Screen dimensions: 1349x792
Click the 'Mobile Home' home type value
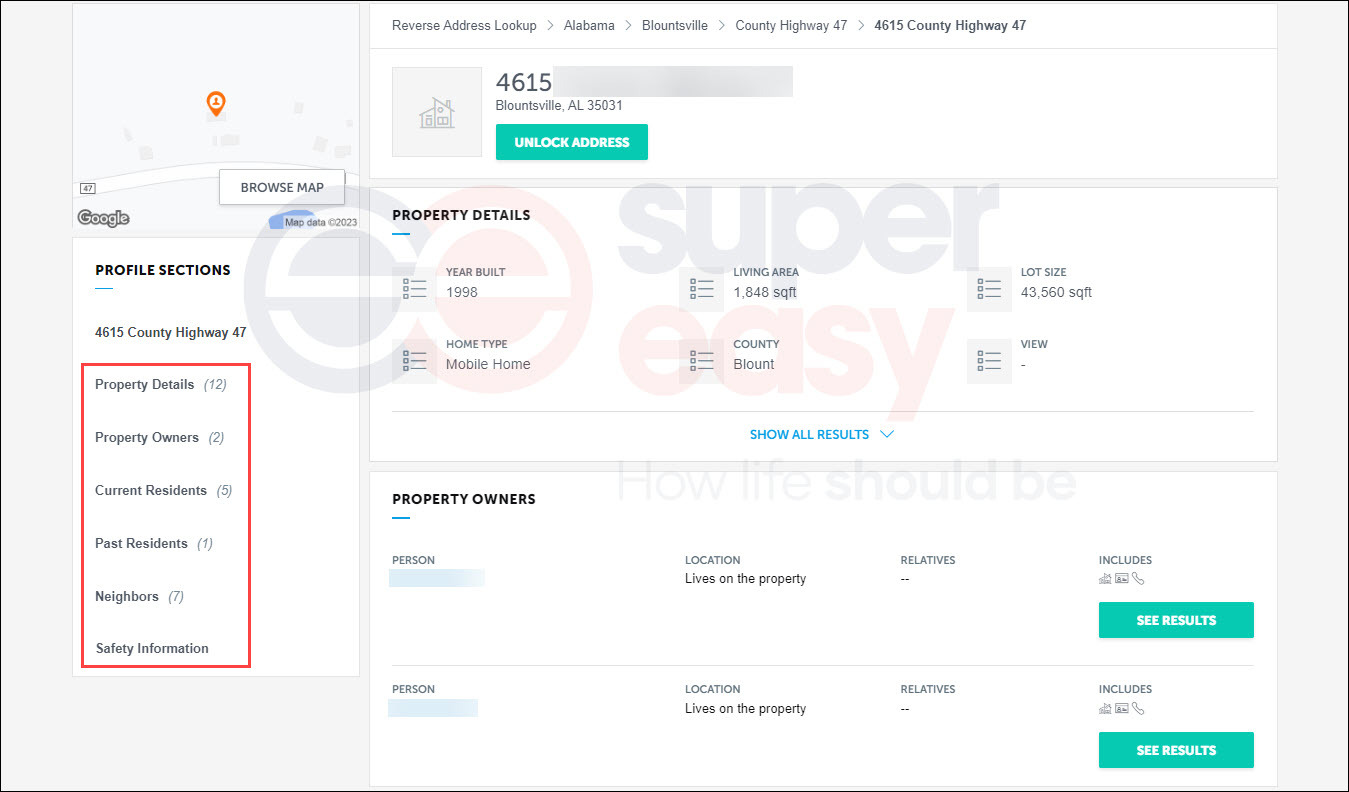click(x=488, y=364)
